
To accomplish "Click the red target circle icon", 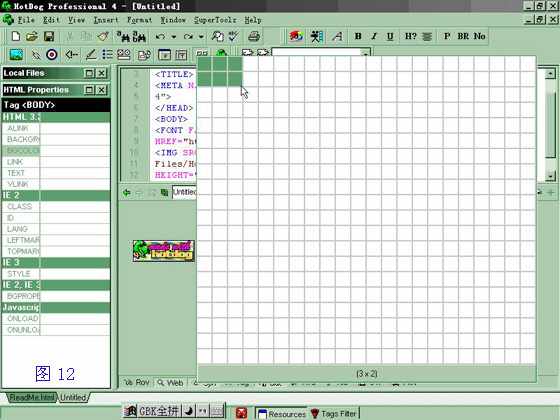I will [52, 55].
